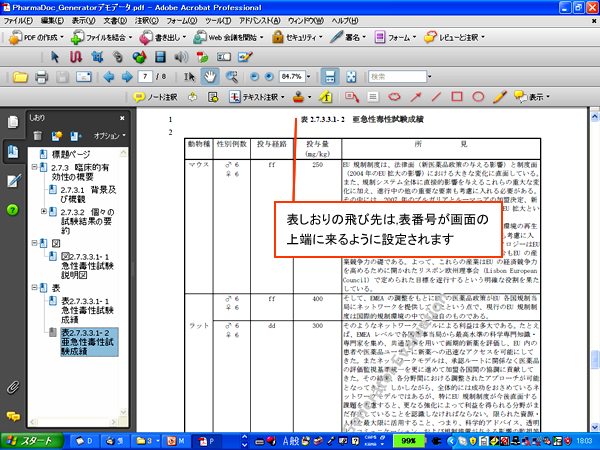Click the スタート Start button

[31, 441]
